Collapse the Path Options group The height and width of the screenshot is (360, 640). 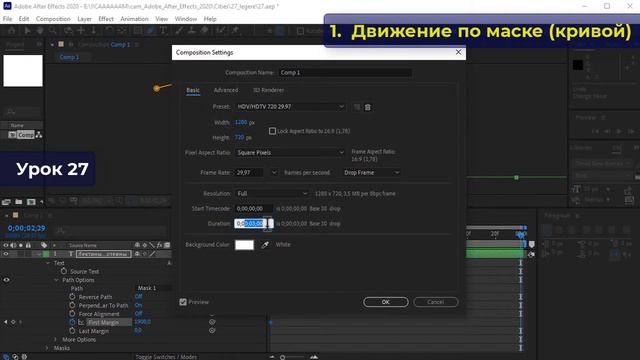56,280
